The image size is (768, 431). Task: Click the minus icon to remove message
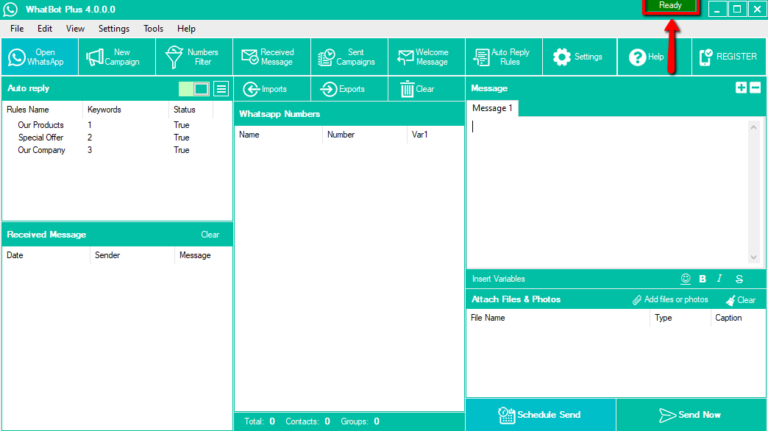pyautogui.click(x=755, y=88)
